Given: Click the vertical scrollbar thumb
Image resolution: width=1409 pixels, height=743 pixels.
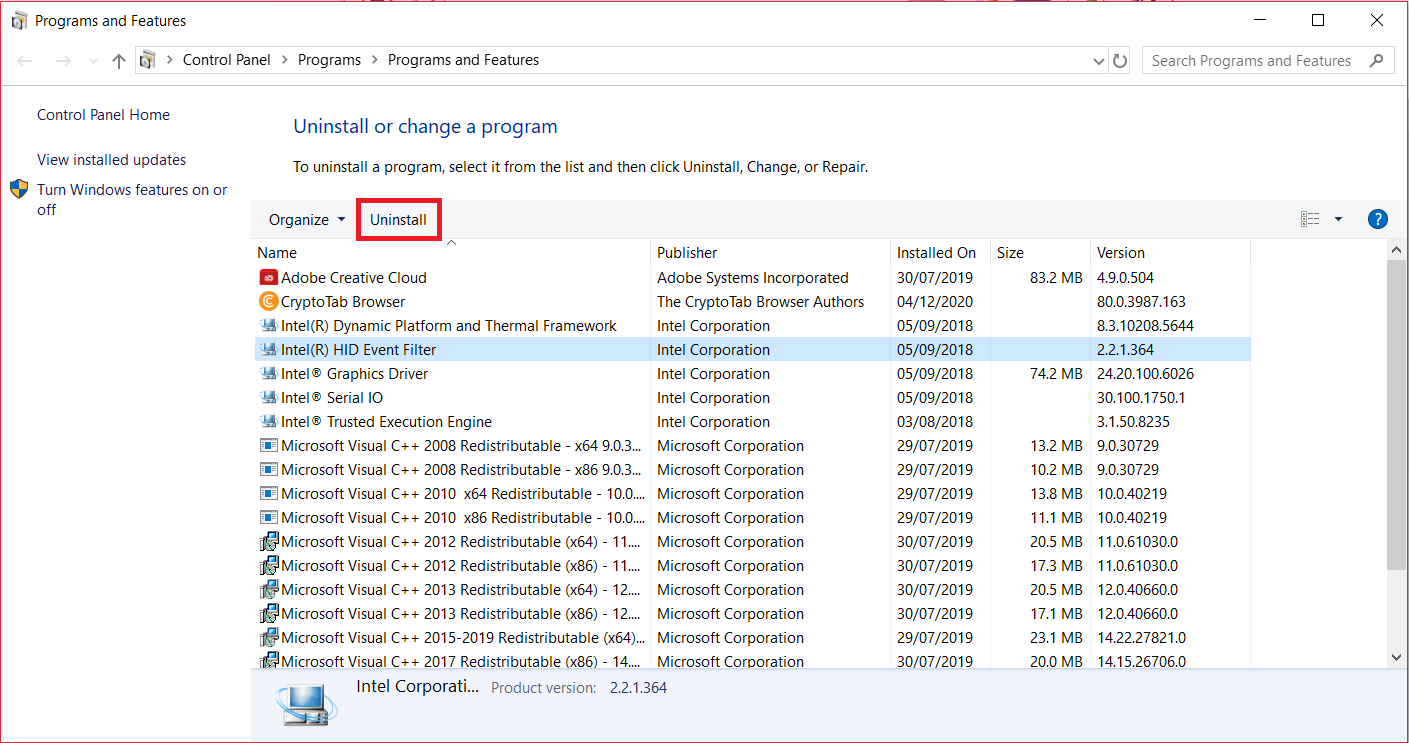Looking at the screenshot, I should 1397,415.
